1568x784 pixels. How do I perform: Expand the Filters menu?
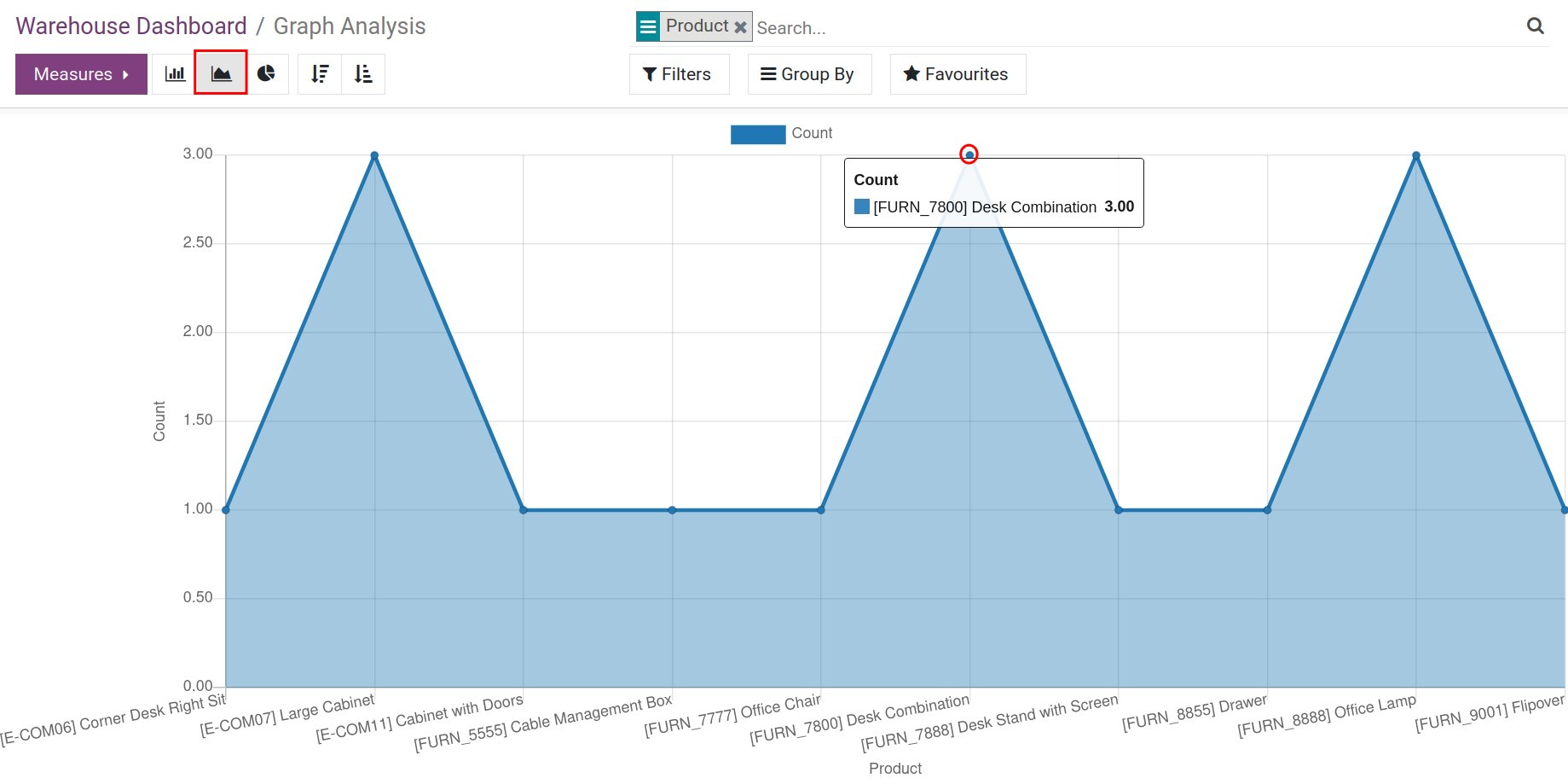(x=679, y=74)
